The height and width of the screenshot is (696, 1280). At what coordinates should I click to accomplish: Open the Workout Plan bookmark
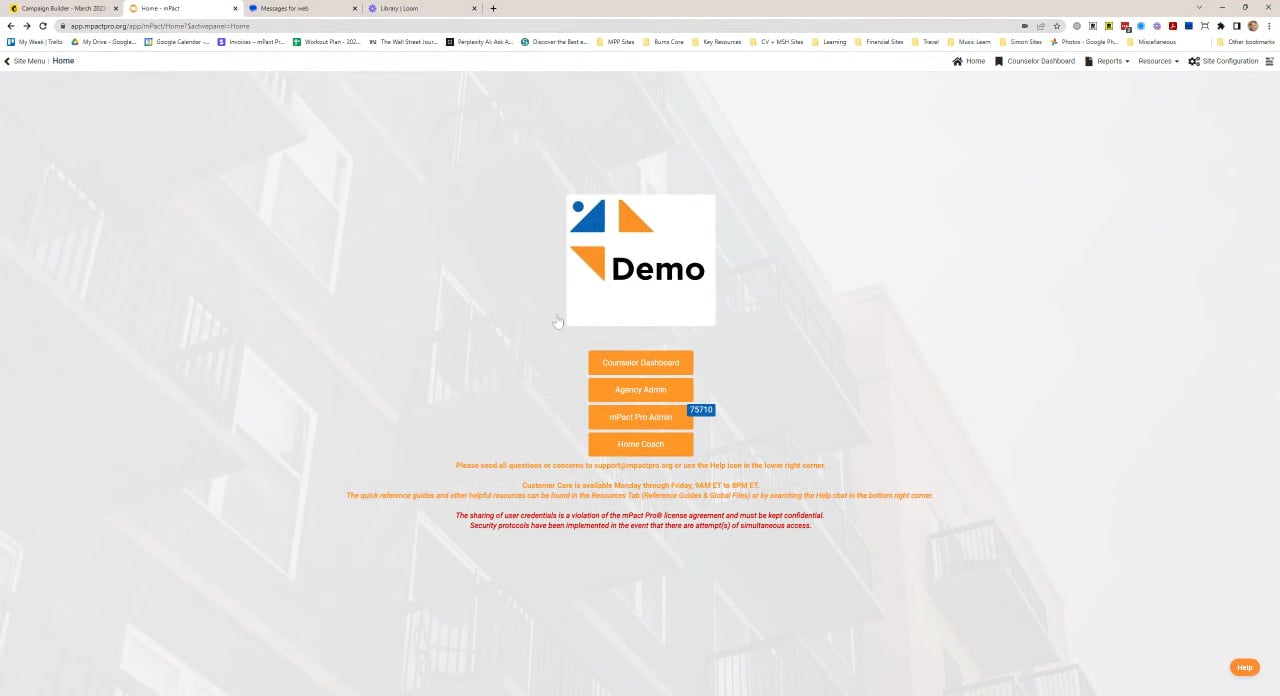[x=327, y=42]
